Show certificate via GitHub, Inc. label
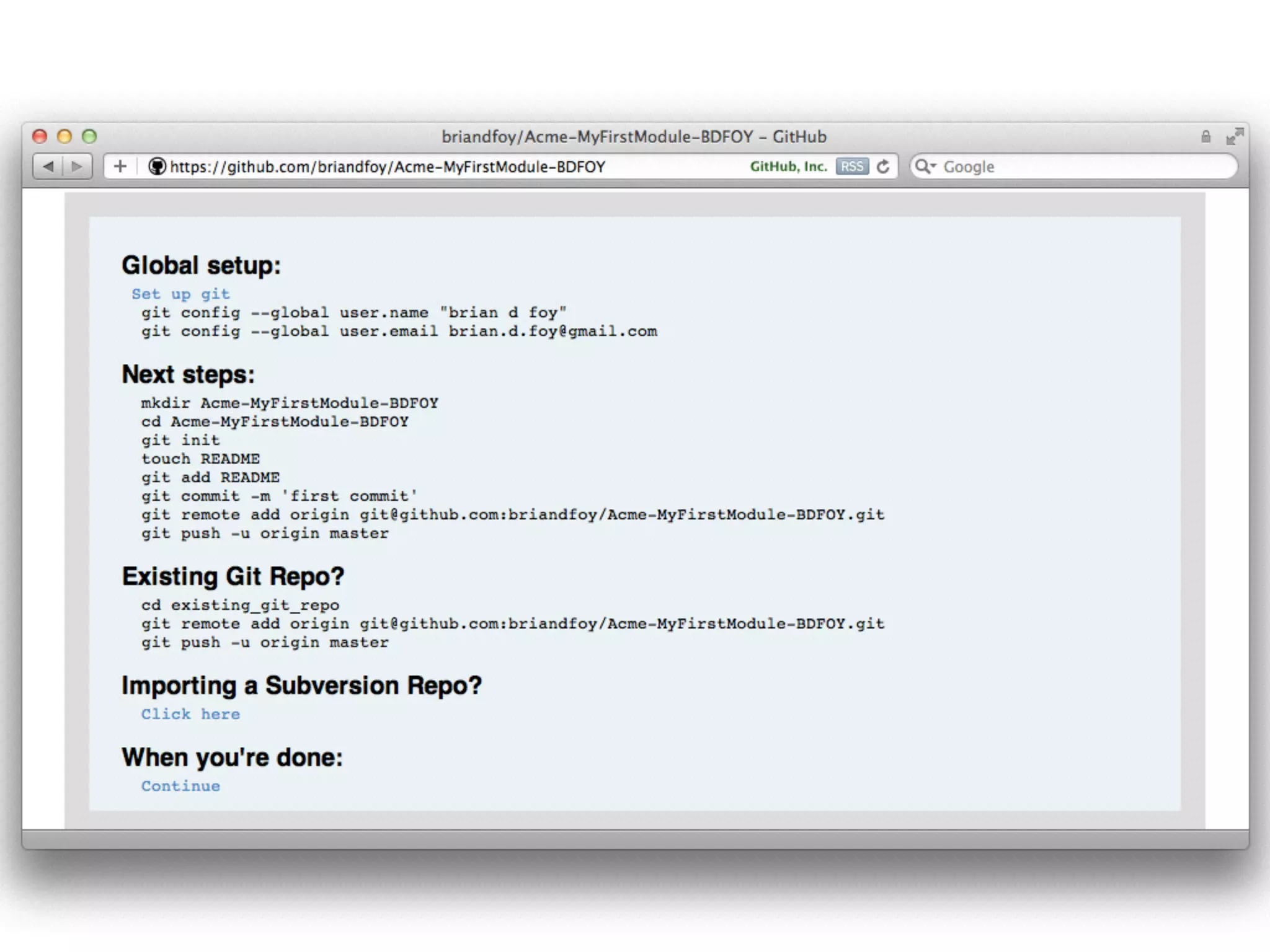The height and width of the screenshot is (952, 1270). 788,167
